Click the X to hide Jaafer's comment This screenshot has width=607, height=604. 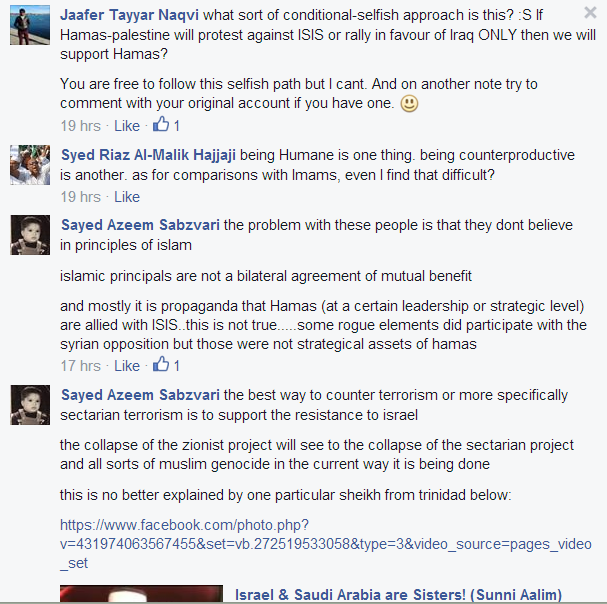(590, 13)
